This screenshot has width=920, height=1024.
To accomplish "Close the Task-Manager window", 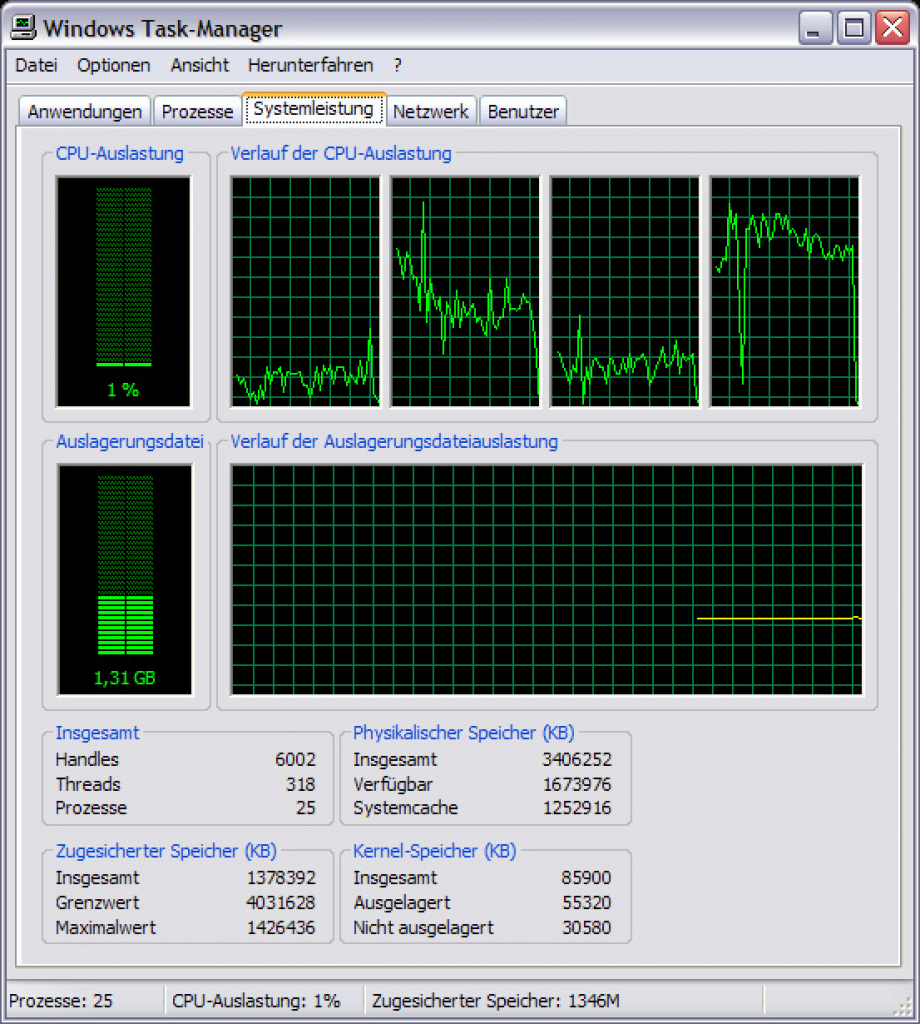I will pos(893,28).
